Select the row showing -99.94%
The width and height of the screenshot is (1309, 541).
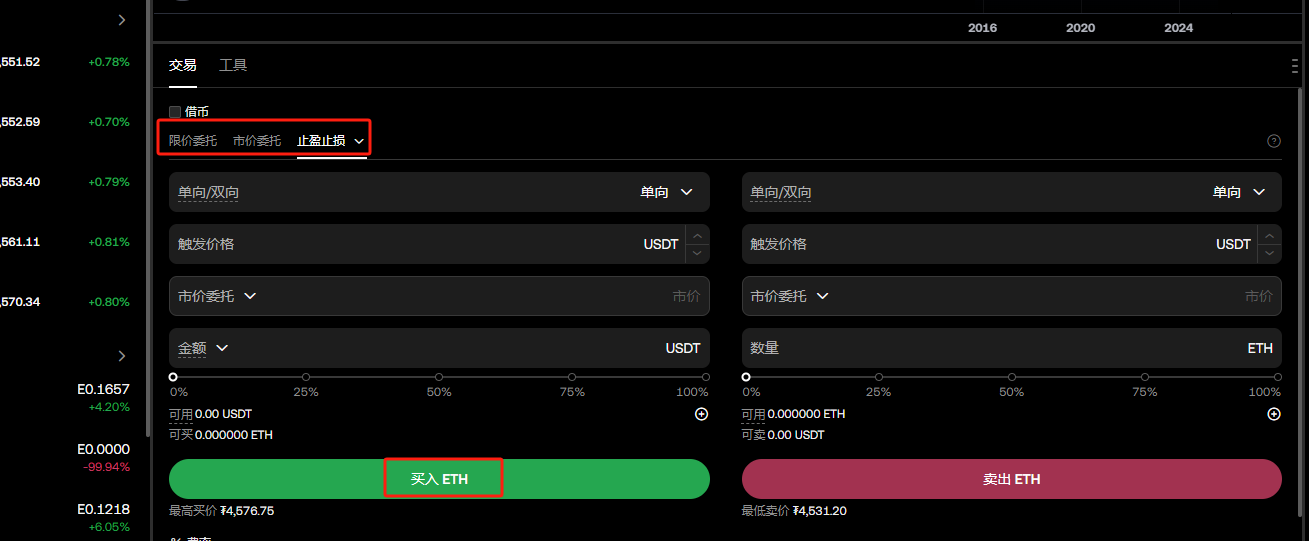(x=65, y=457)
